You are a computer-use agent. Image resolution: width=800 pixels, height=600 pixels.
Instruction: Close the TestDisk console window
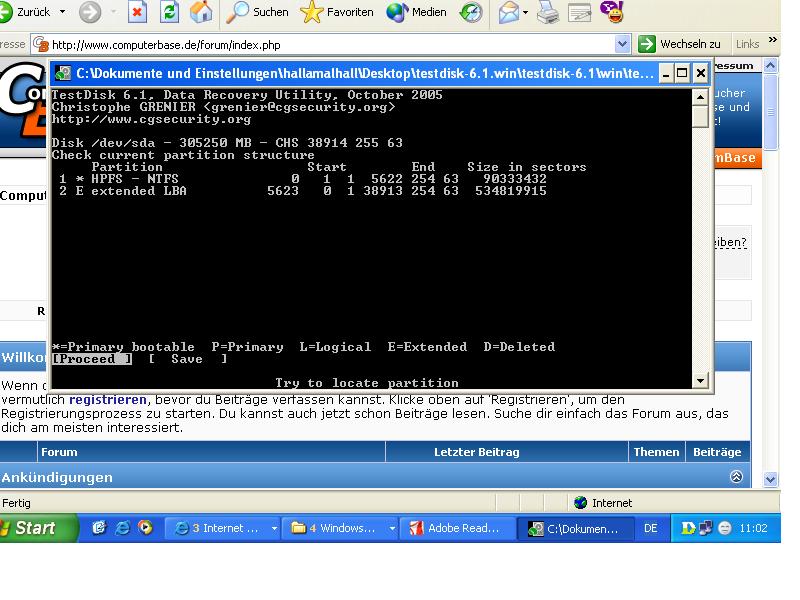pos(701,73)
